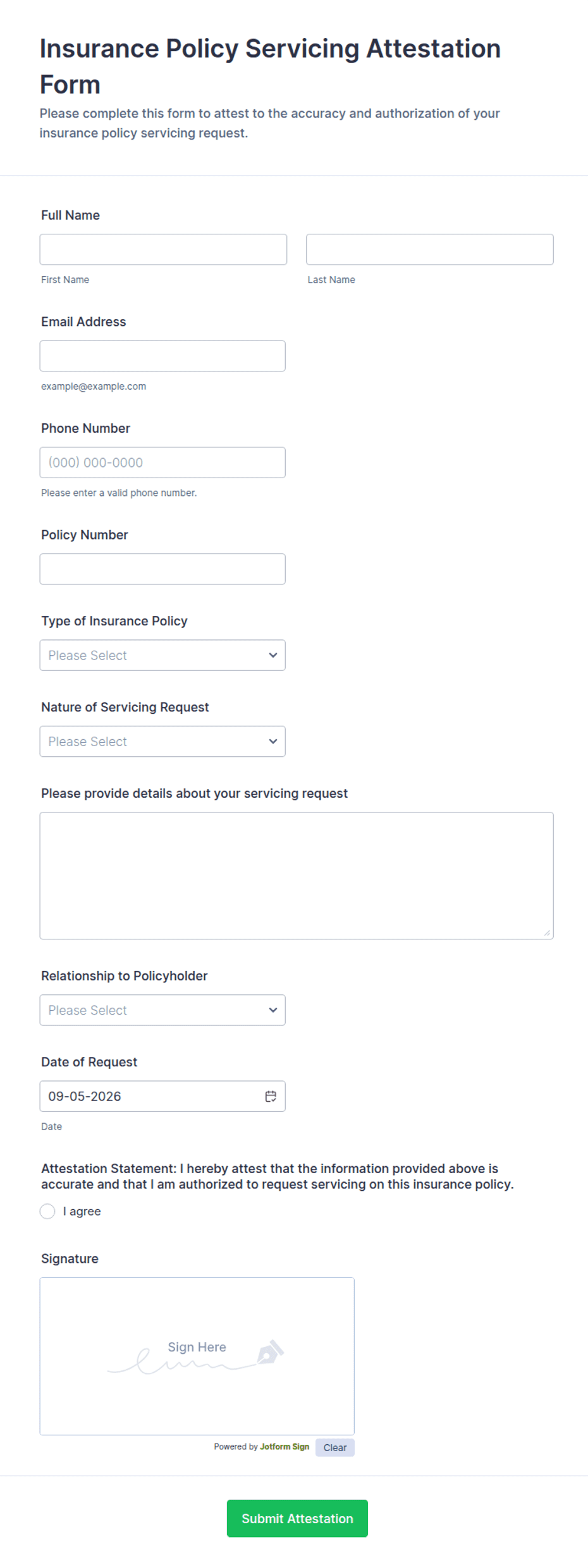This screenshot has width=588, height=1568.
Task: Open the Jotform Sign link
Action: coord(285,1447)
